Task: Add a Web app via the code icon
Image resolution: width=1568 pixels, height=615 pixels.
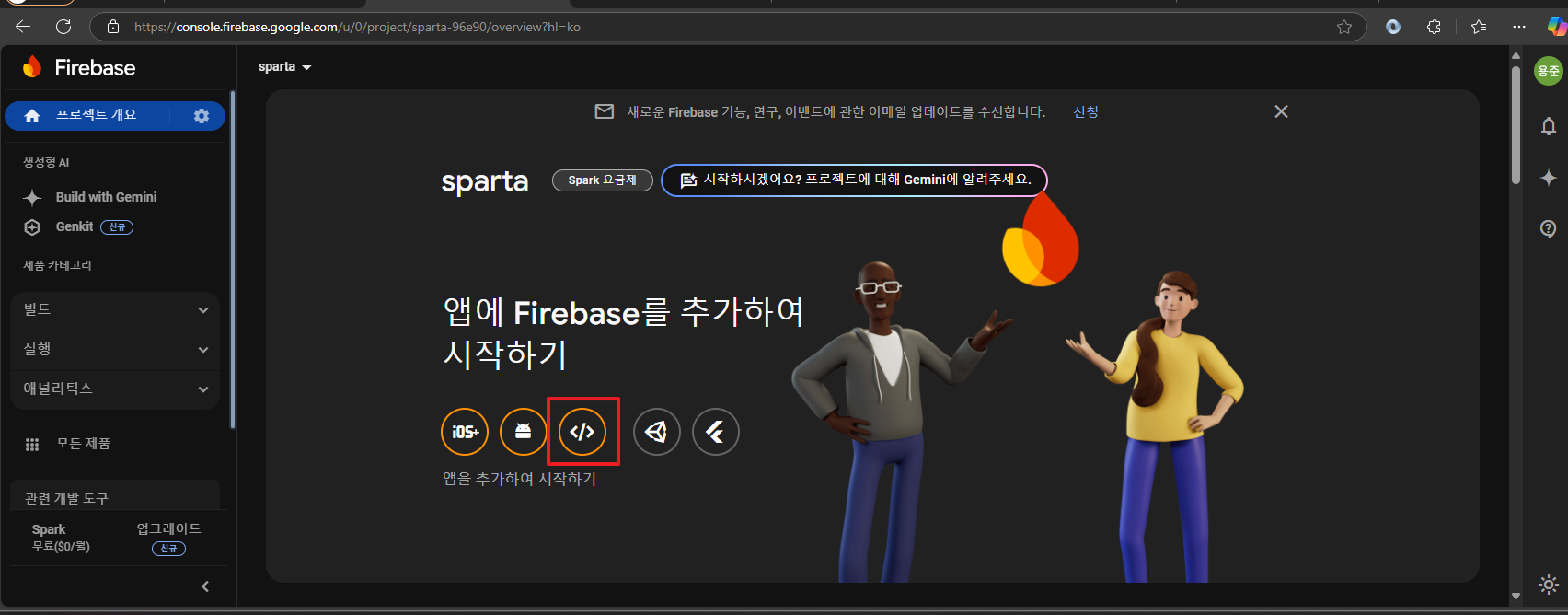Action: click(582, 432)
